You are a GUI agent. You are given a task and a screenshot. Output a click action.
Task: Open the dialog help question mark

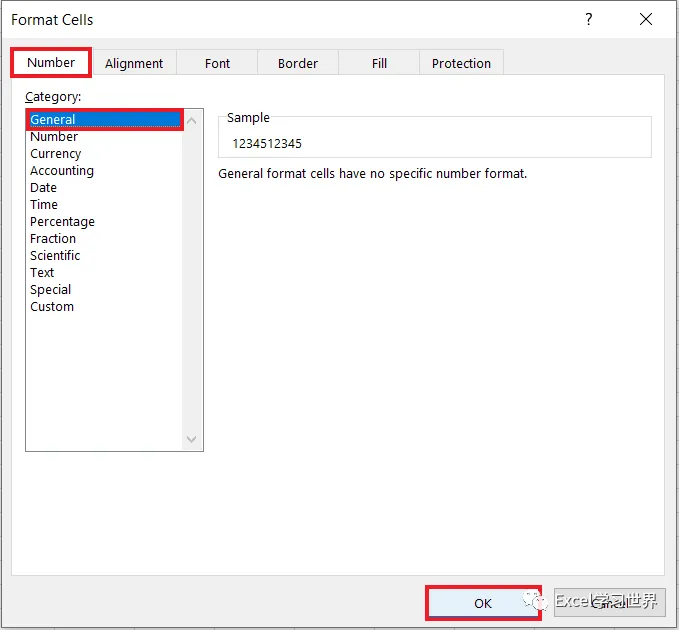tap(588, 19)
